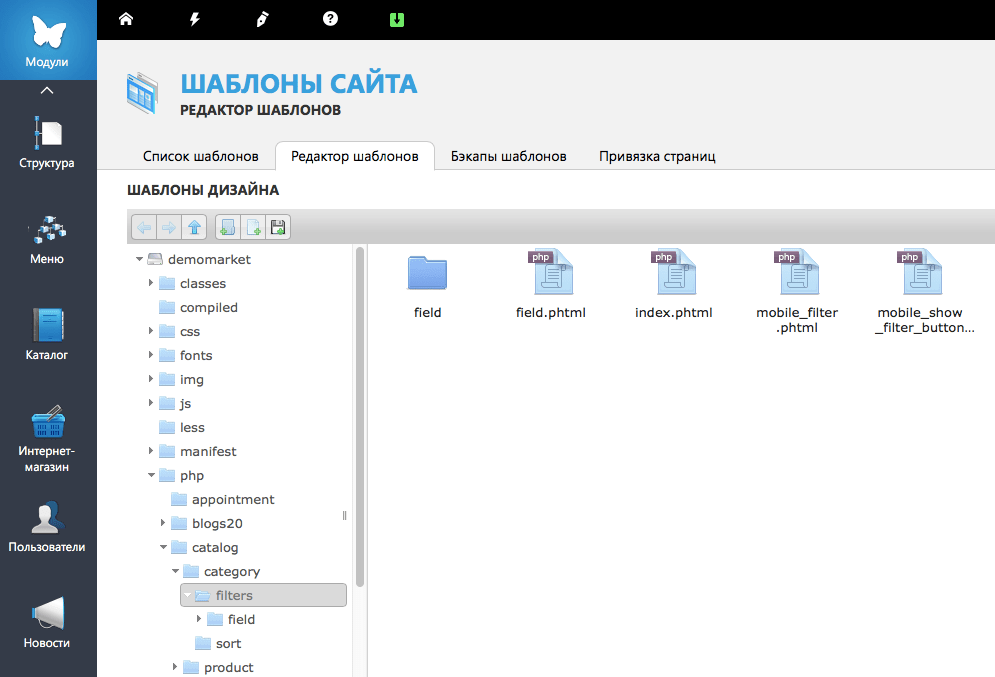Click the back arrow in file toolbar

pos(144,227)
